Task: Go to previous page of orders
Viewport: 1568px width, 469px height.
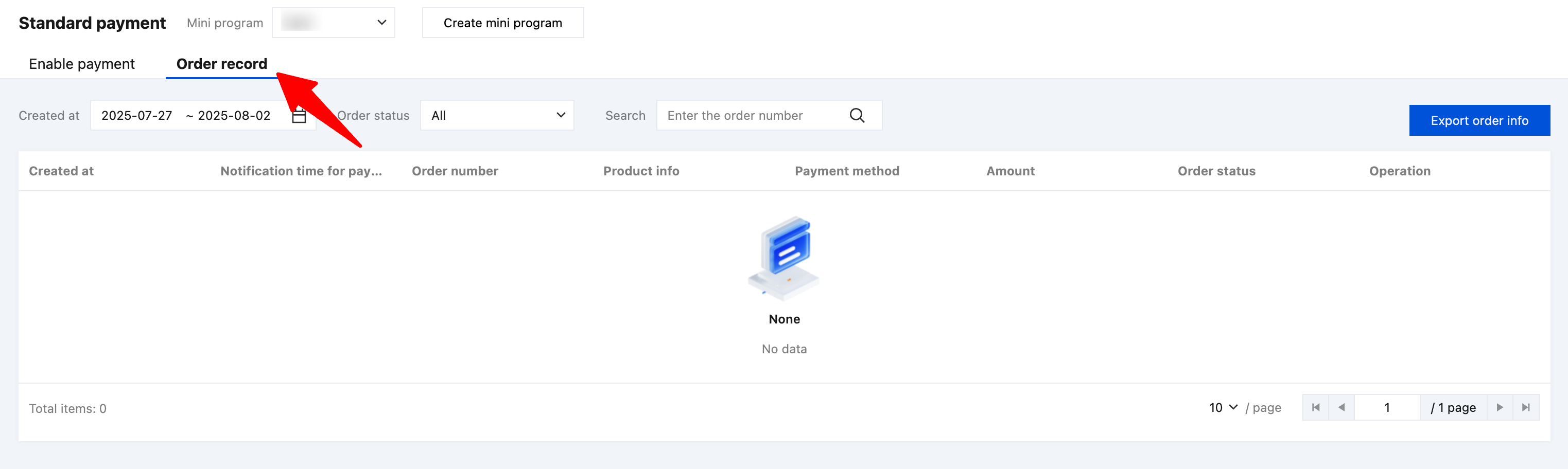Action: pyautogui.click(x=1341, y=408)
